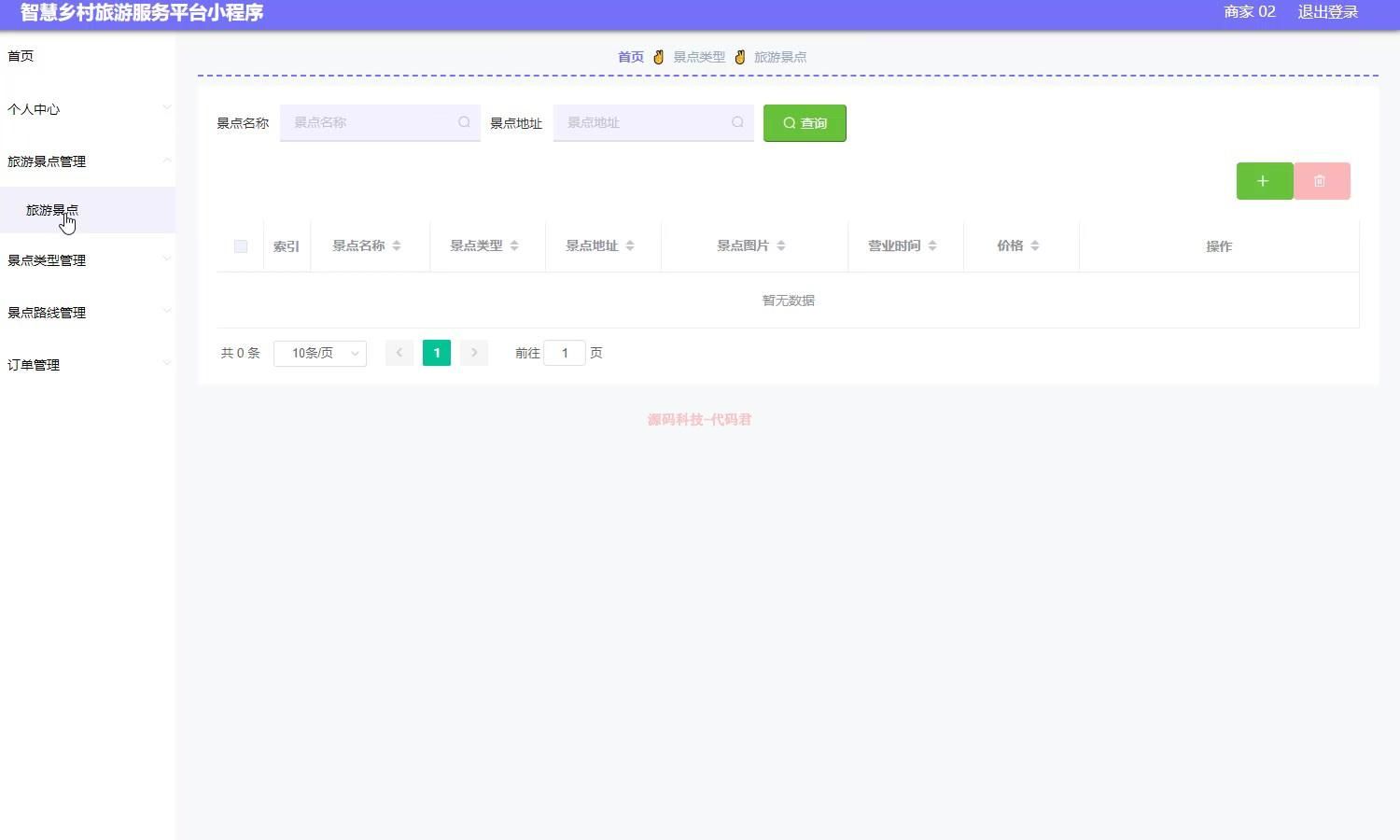Viewport: 1400px width, 840px height.
Task: Expand 订单管理 menu
Action: pyautogui.click(x=88, y=365)
